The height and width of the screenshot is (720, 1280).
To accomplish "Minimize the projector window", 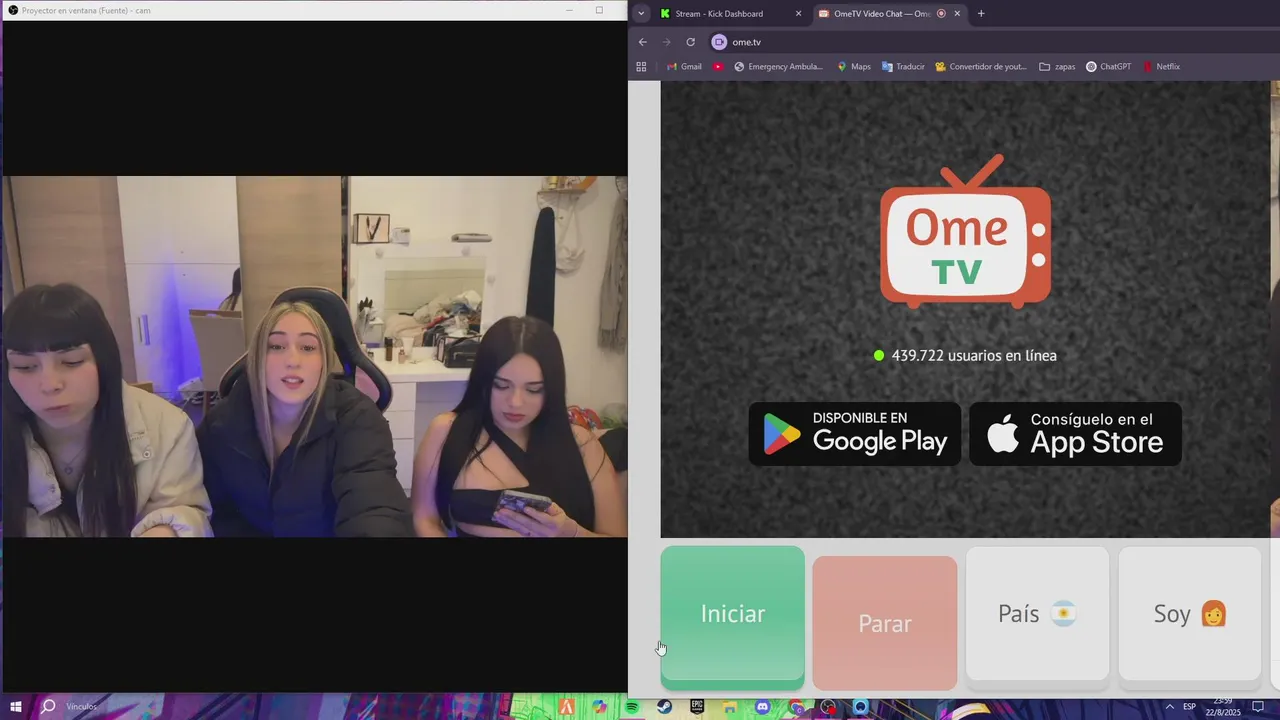I will (569, 10).
